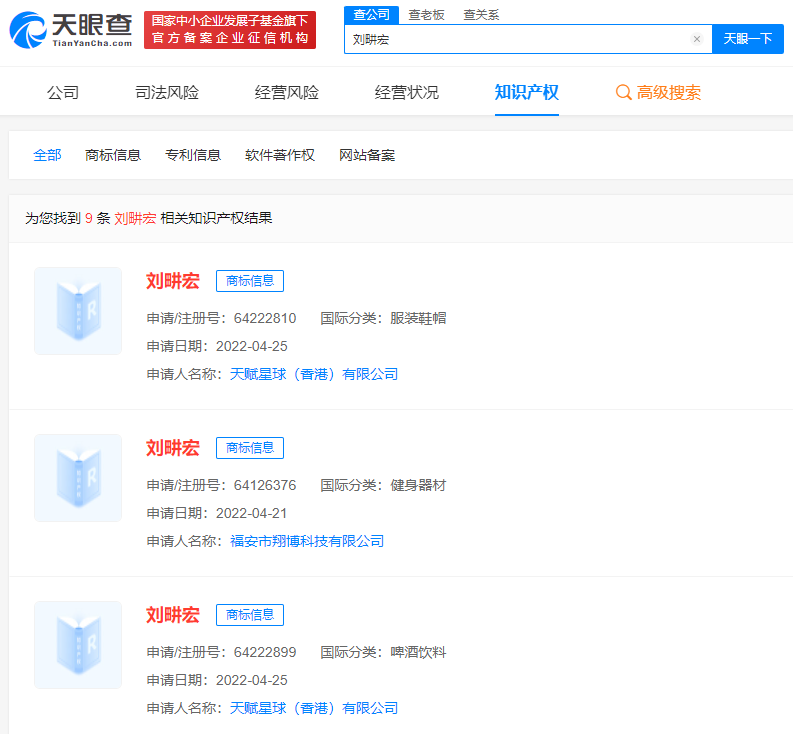Open trademark thumbnail for 64222899 result
This screenshot has width=793, height=734.
click(78, 644)
